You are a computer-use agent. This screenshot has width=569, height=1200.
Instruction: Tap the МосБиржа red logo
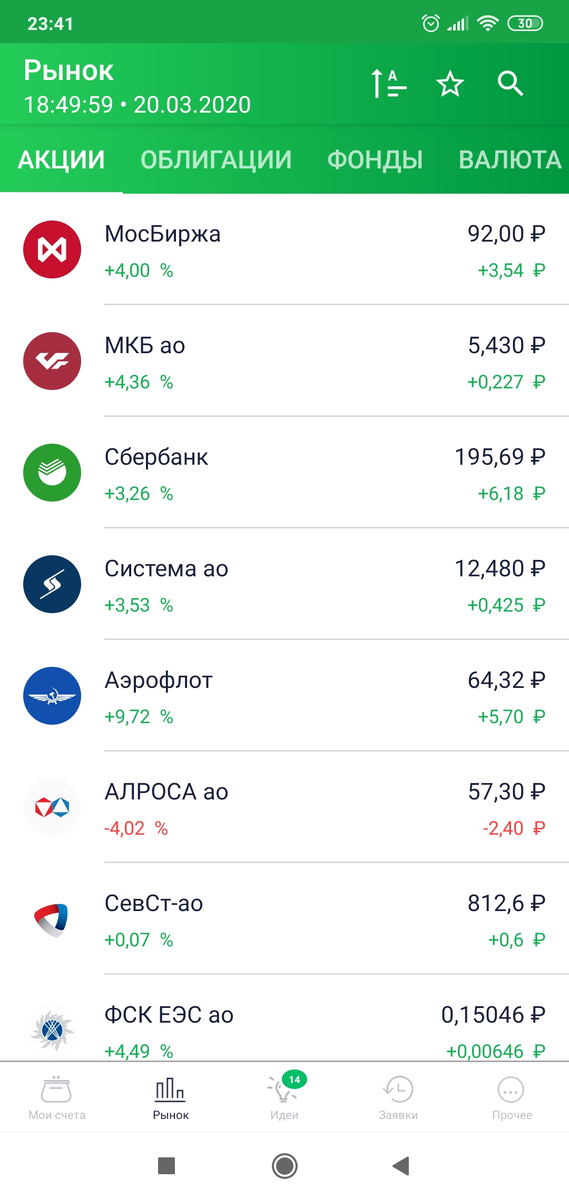point(51,249)
